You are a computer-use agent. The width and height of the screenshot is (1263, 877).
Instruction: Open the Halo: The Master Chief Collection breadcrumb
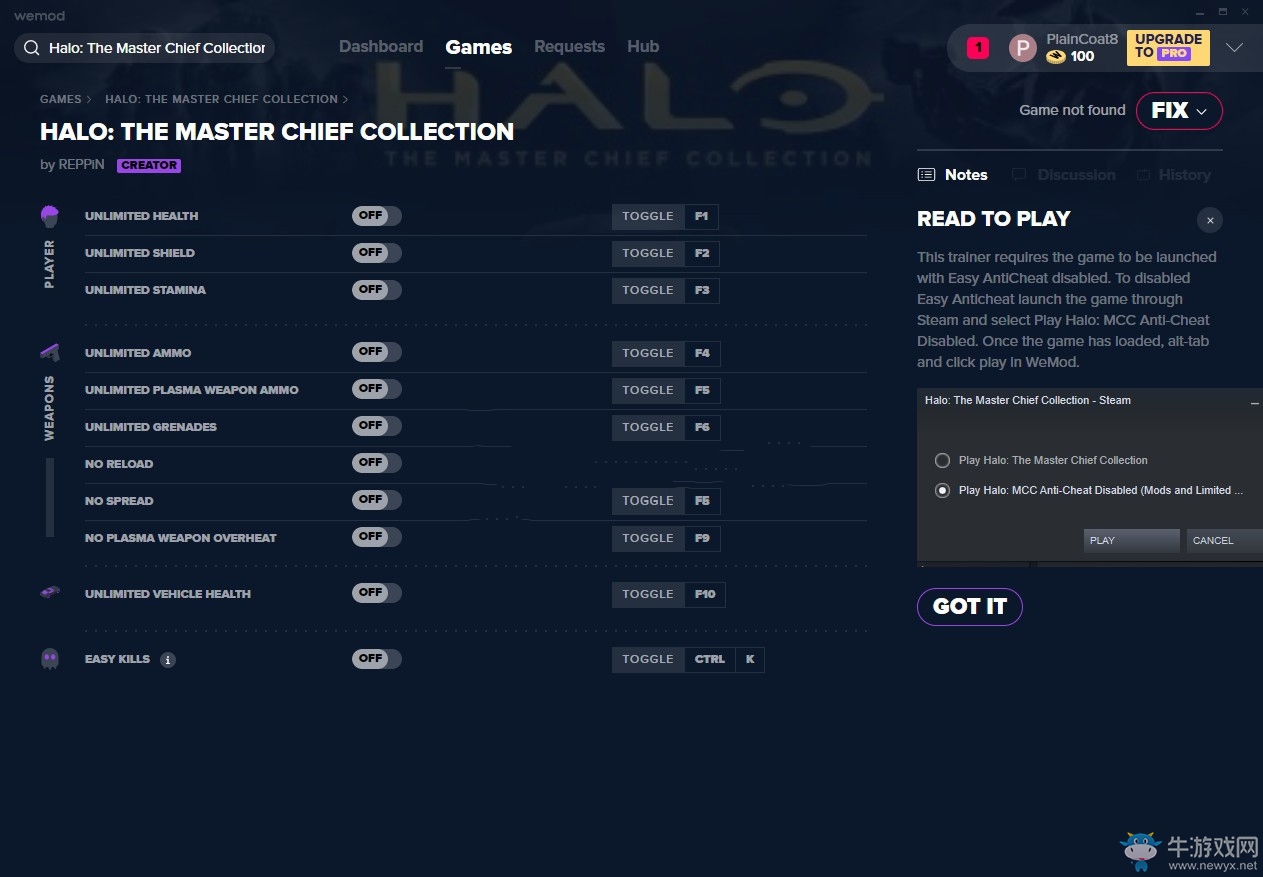pos(221,100)
